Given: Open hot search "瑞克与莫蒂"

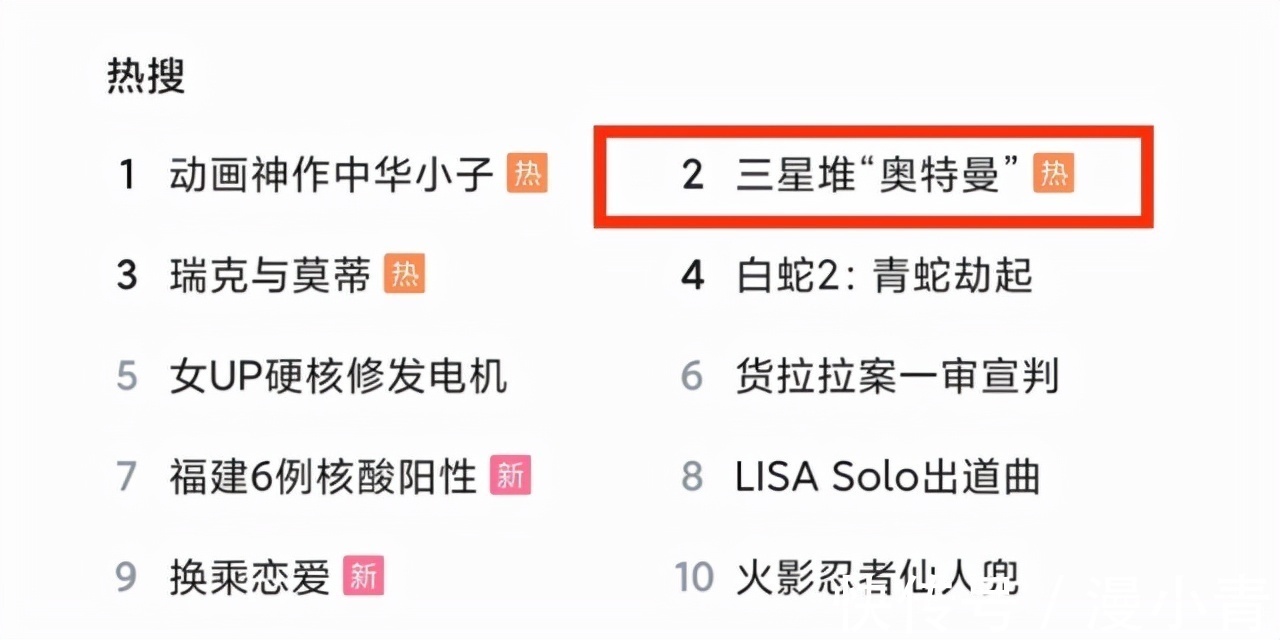Looking at the screenshot, I should pos(270,275).
